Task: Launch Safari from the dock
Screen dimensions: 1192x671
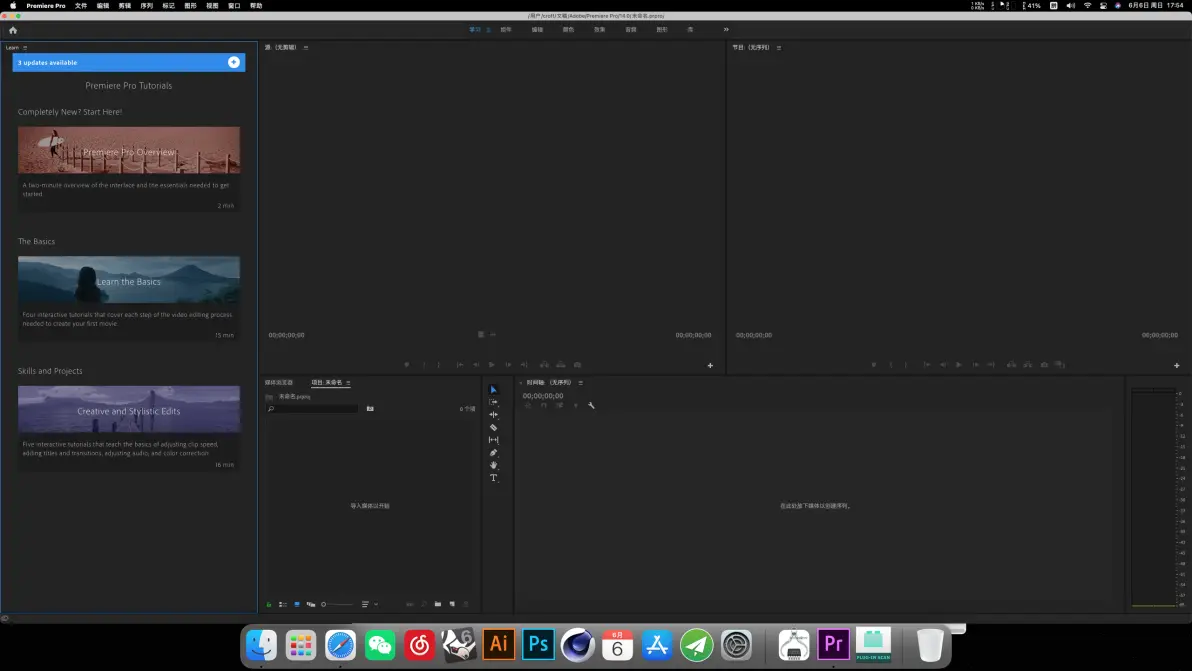Action: pos(341,645)
